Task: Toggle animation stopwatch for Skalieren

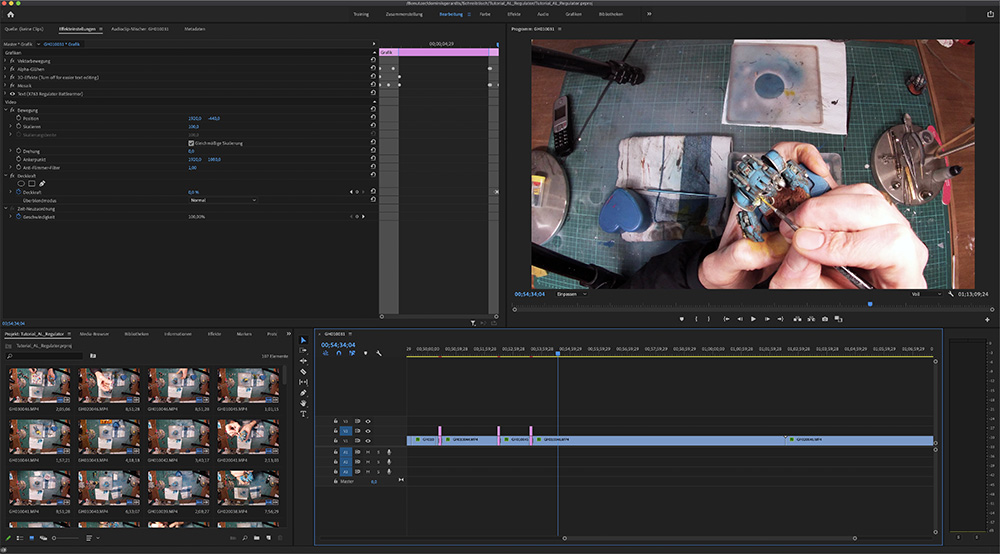Action: pyautogui.click(x=18, y=126)
